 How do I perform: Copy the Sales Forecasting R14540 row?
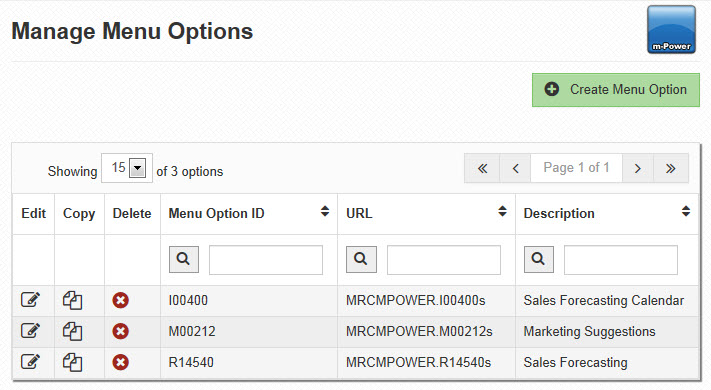tap(73, 362)
